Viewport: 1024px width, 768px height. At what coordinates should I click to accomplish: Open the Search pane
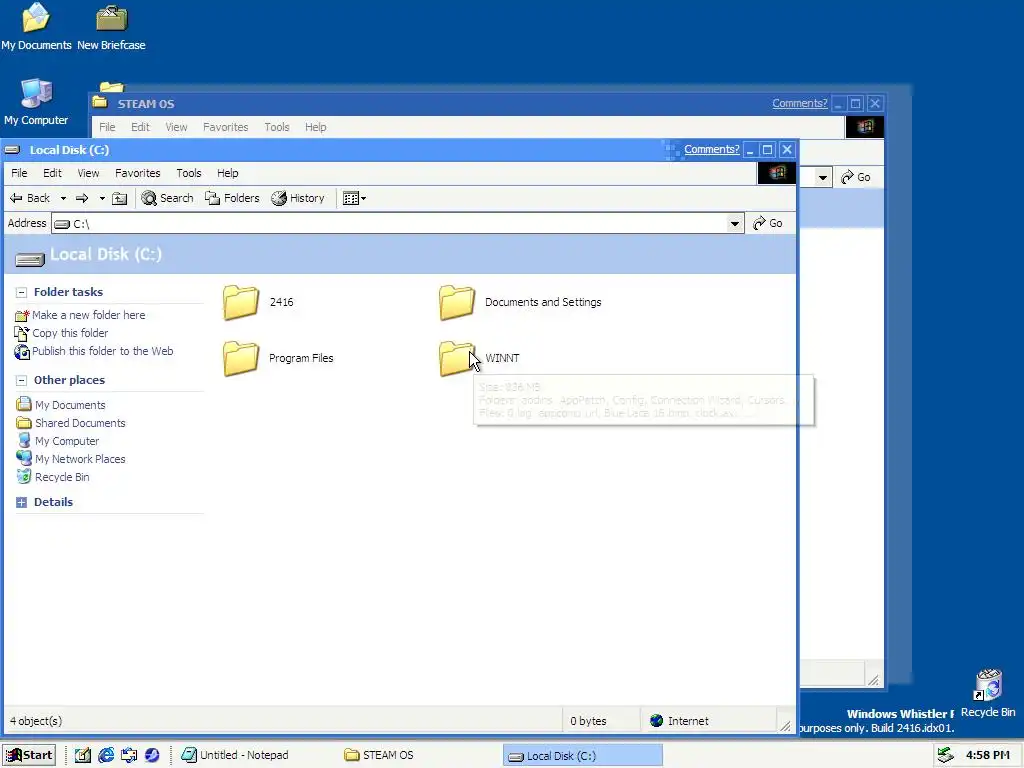point(167,199)
